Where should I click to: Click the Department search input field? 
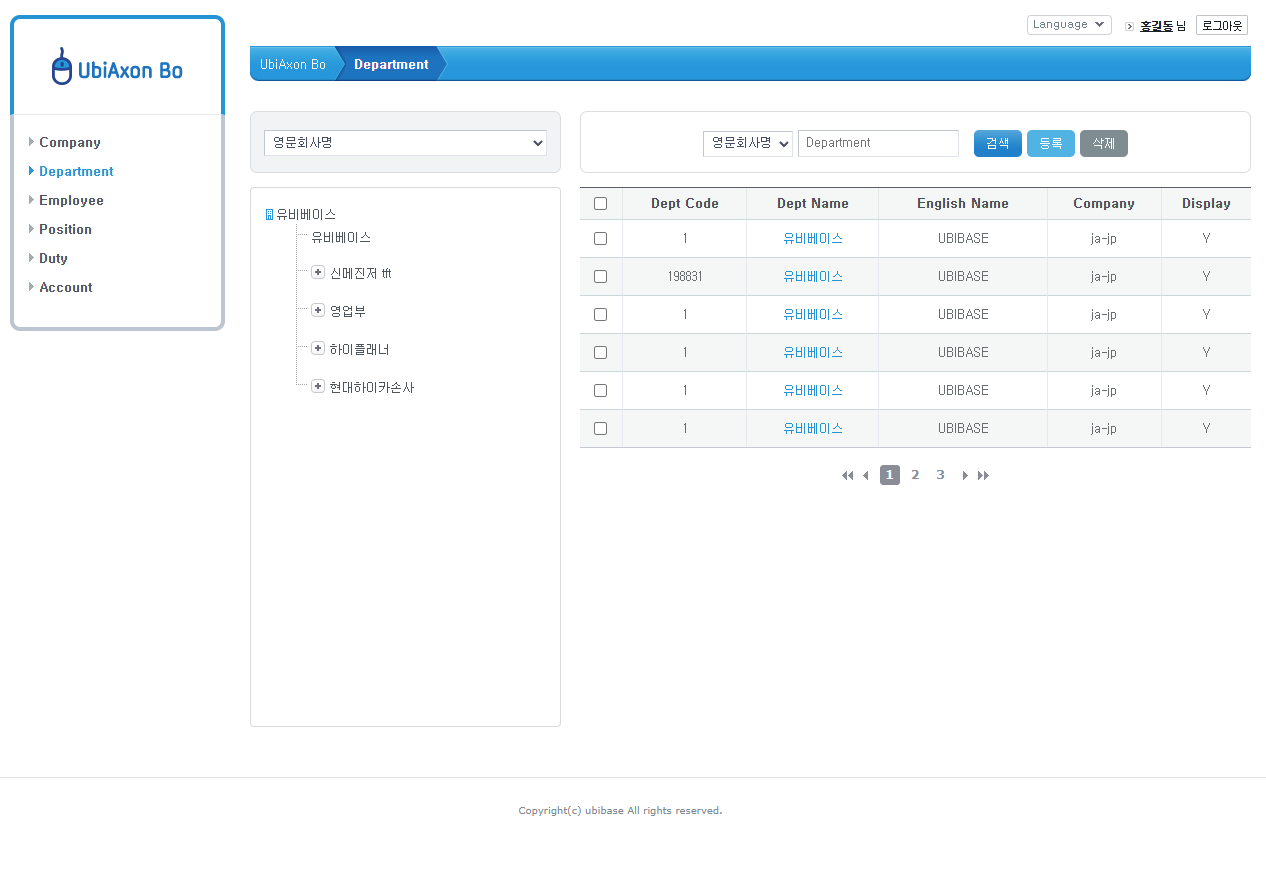[x=878, y=143]
